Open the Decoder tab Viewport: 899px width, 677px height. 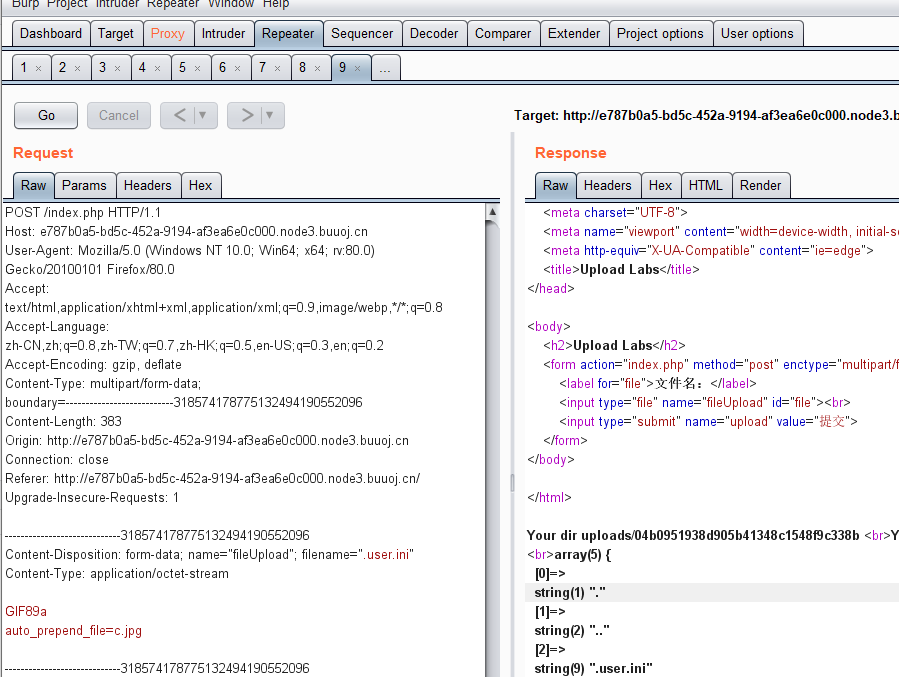point(434,34)
